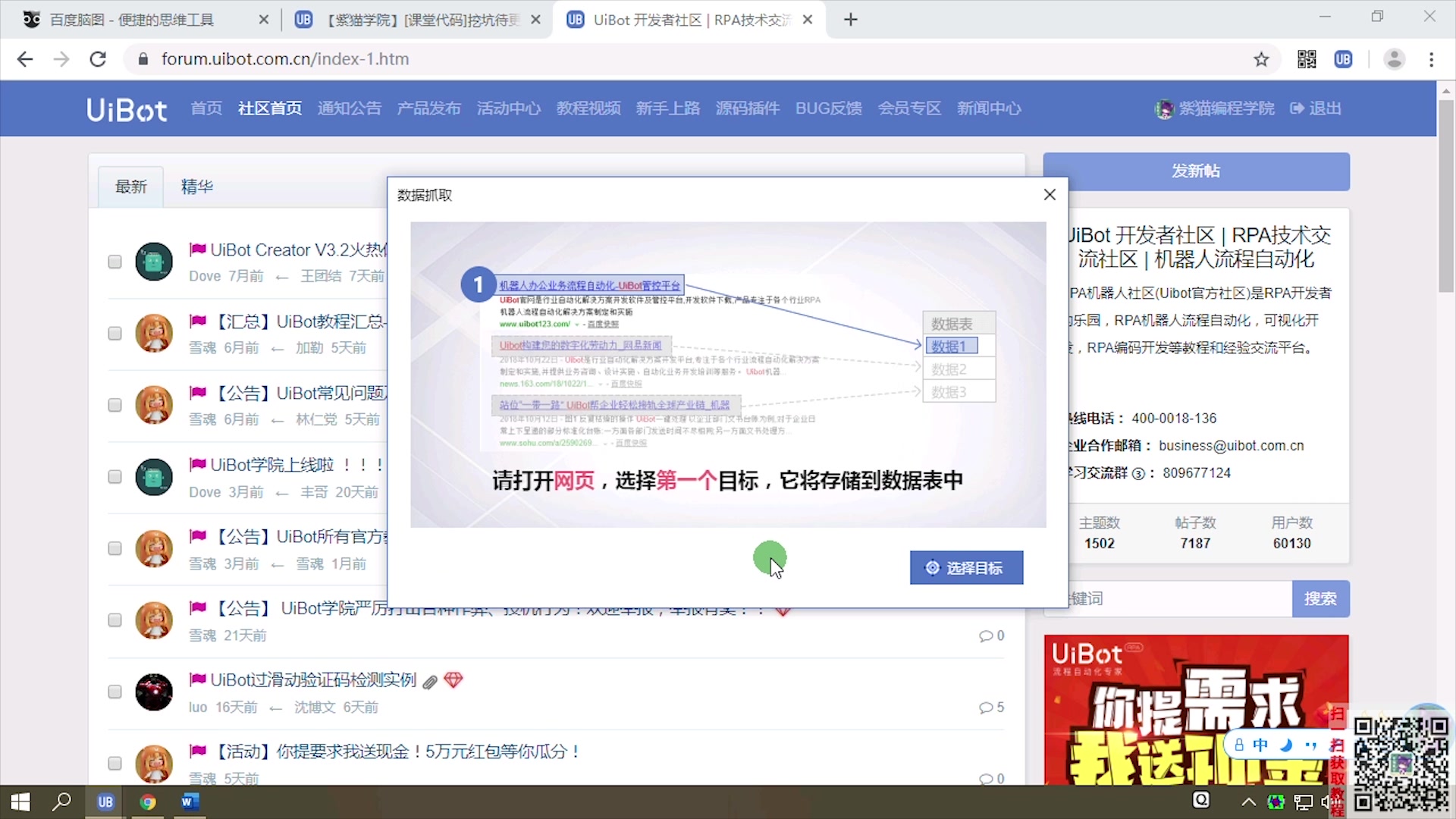1456x819 pixels.
Task: Click the UiBot logo in the header
Action: pyautogui.click(x=127, y=109)
